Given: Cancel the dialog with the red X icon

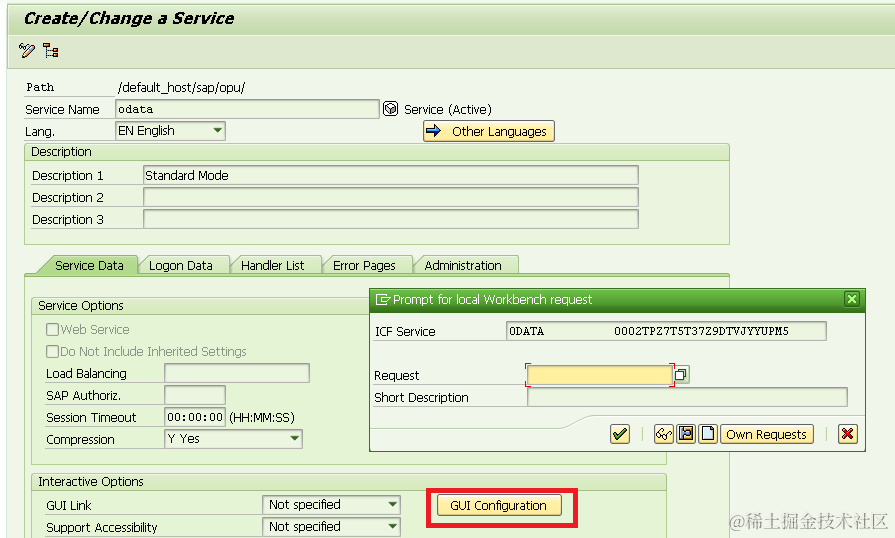Looking at the screenshot, I should (x=848, y=434).
